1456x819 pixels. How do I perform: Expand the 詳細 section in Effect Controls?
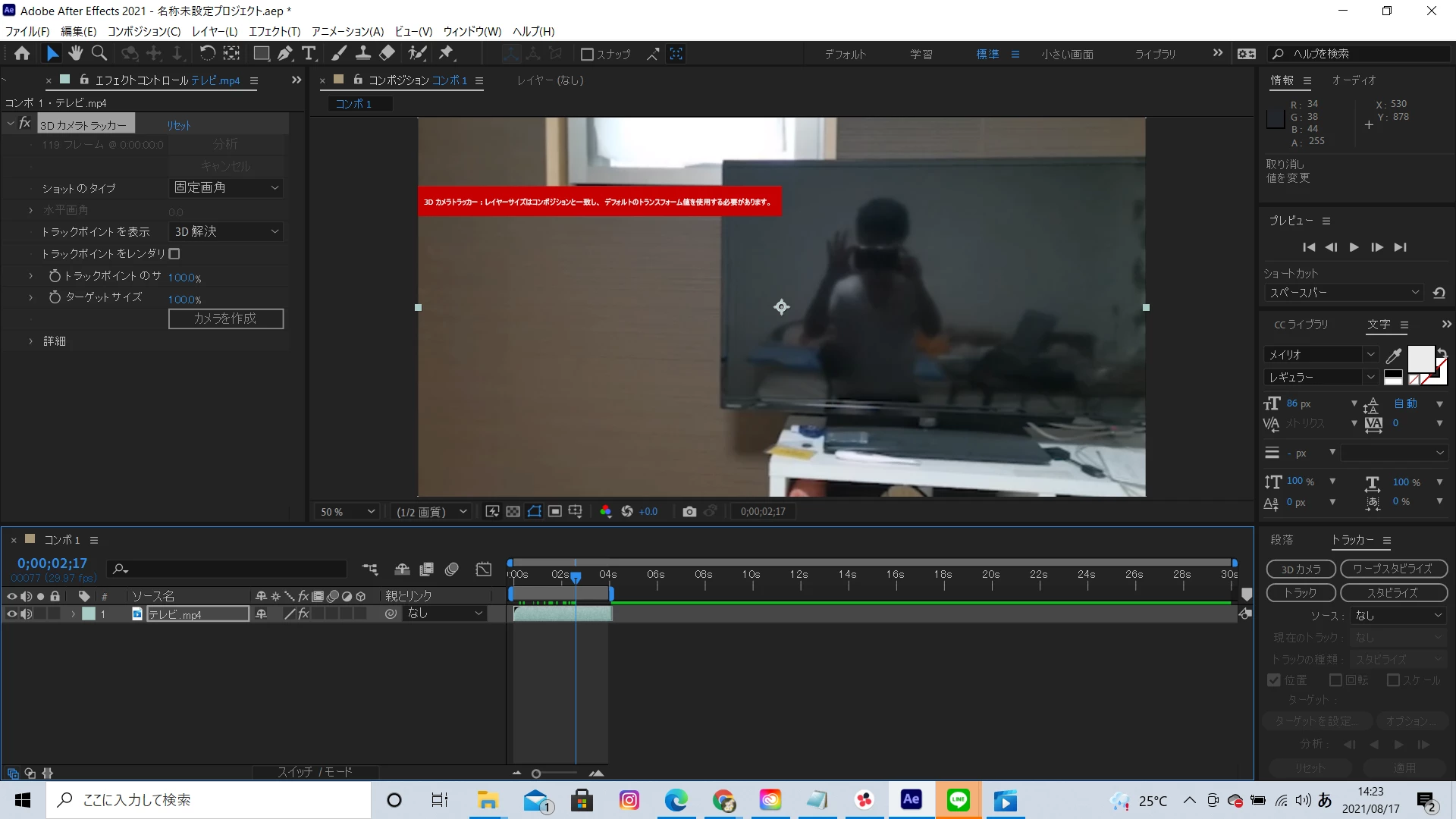30,341
